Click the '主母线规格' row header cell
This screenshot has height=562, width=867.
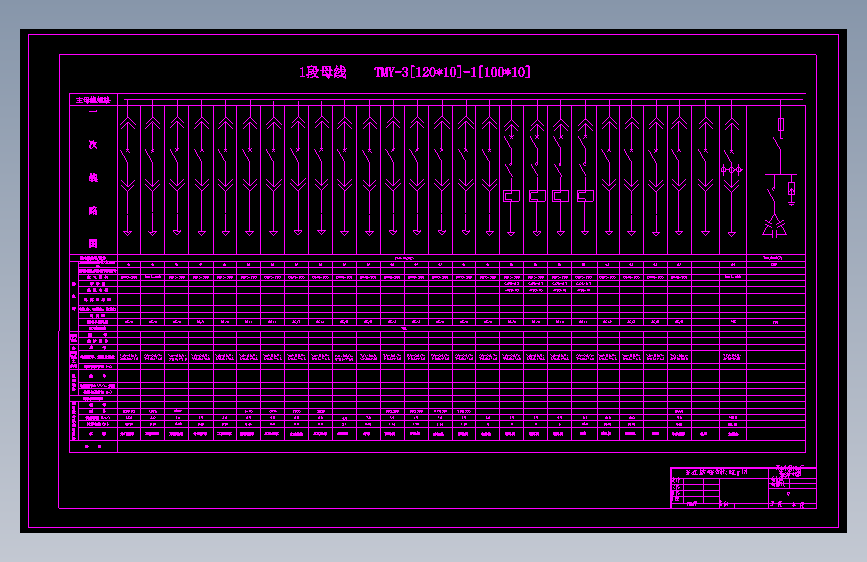coord(93,100)
